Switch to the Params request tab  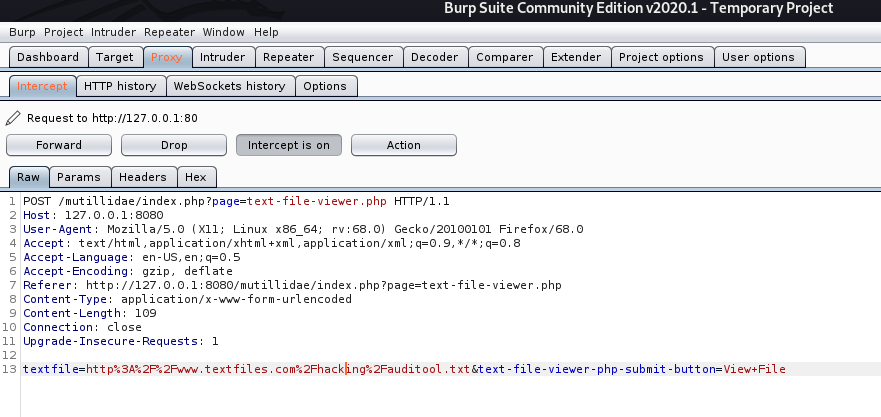pos(79,177)
